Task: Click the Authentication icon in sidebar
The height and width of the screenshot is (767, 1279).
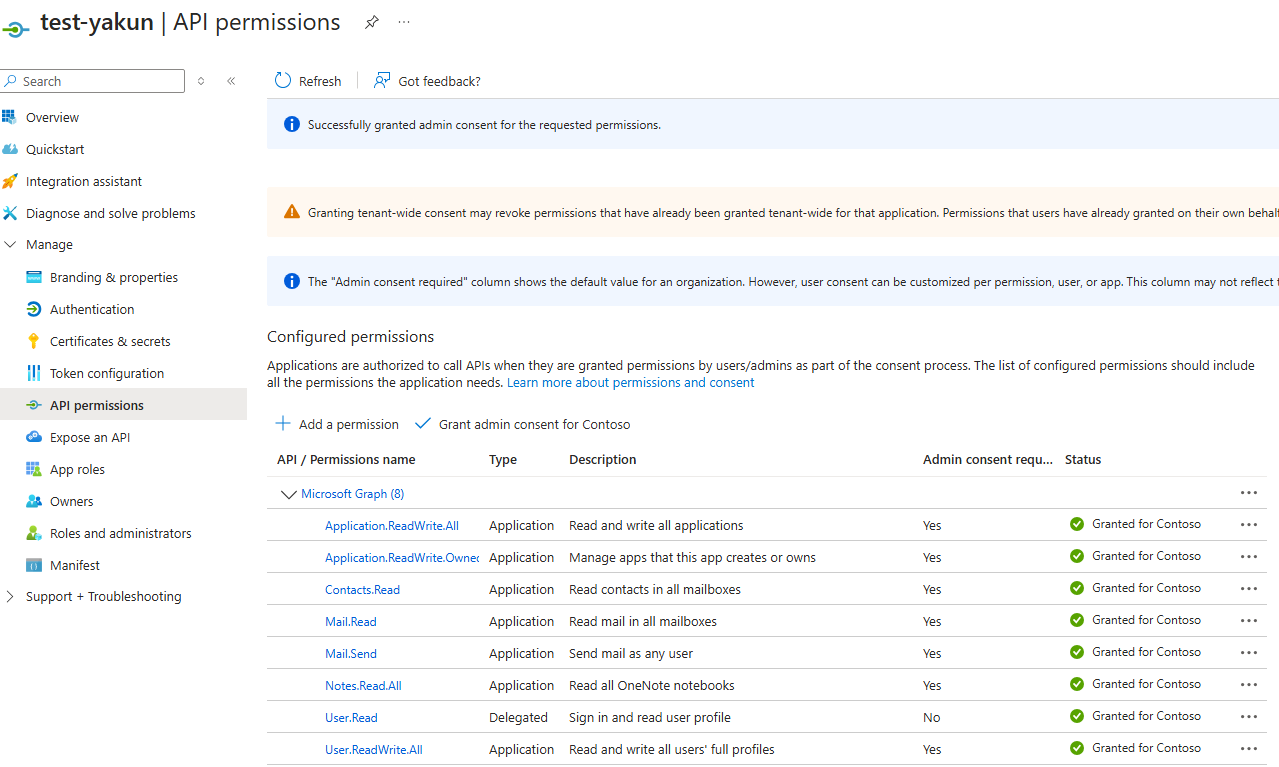Action: pos(33,309)
